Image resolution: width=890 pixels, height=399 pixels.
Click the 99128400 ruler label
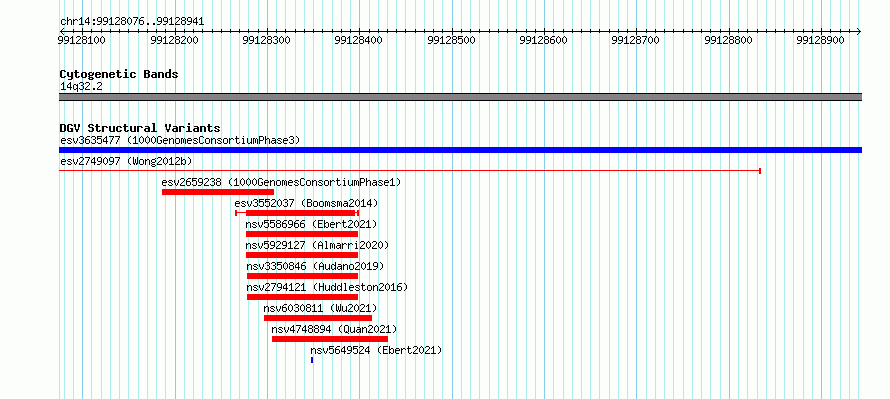pyautogui.click(x=359, y=40)
